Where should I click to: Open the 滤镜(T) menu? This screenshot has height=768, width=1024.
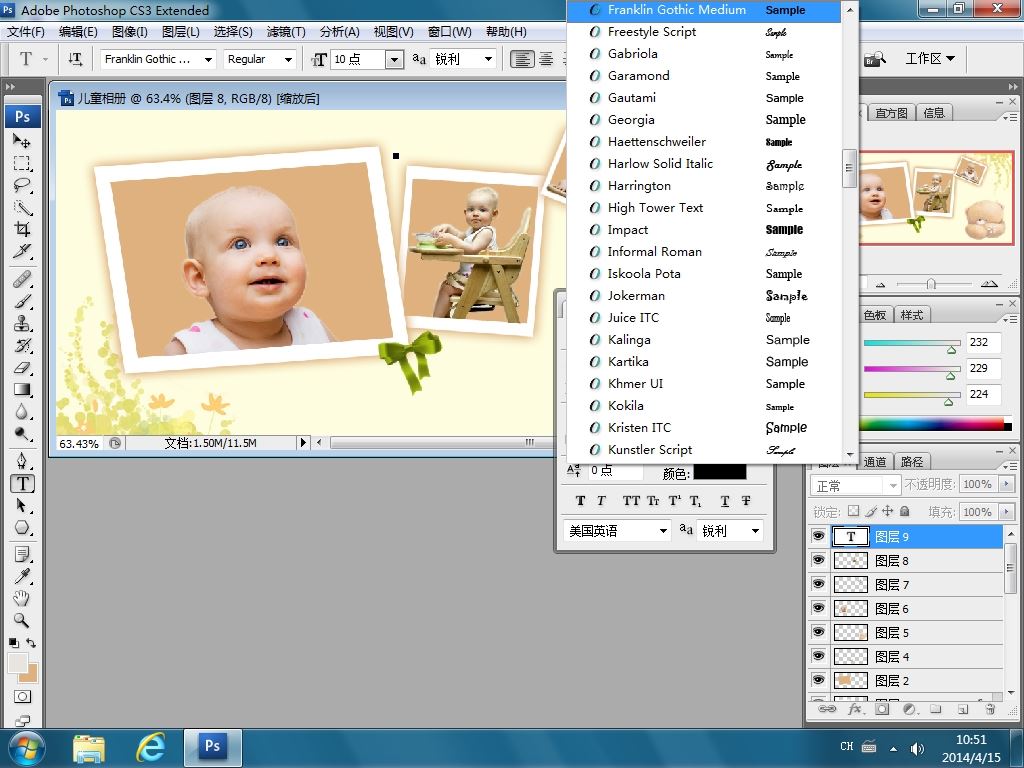(x=285, y=32)
